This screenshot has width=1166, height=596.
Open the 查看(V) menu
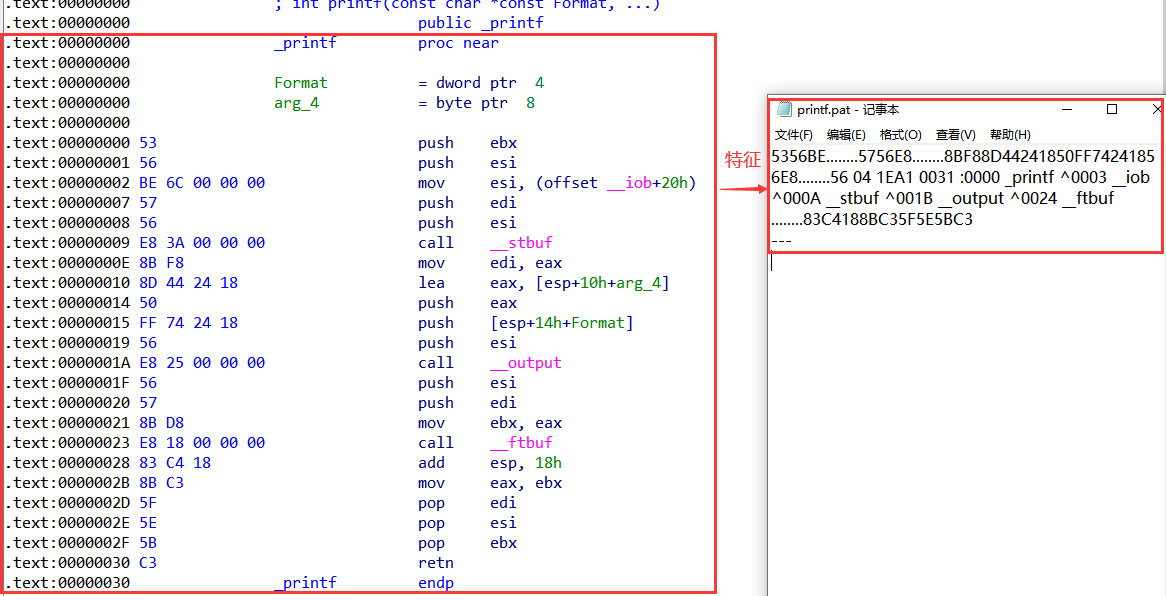point(955,135)
